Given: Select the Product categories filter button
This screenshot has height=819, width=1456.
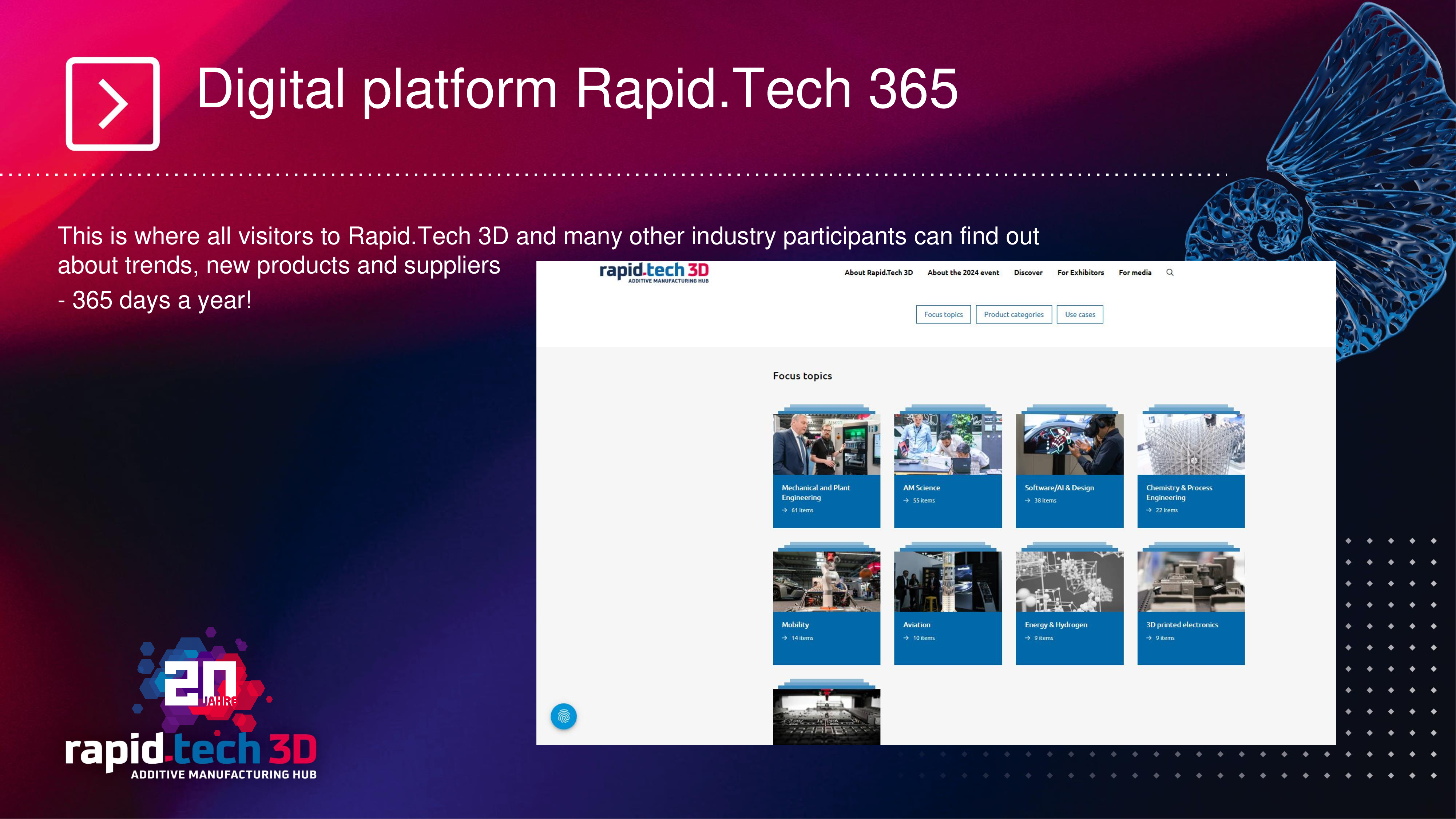Looking at the screenshot, I should click(x=1014, y=314).
